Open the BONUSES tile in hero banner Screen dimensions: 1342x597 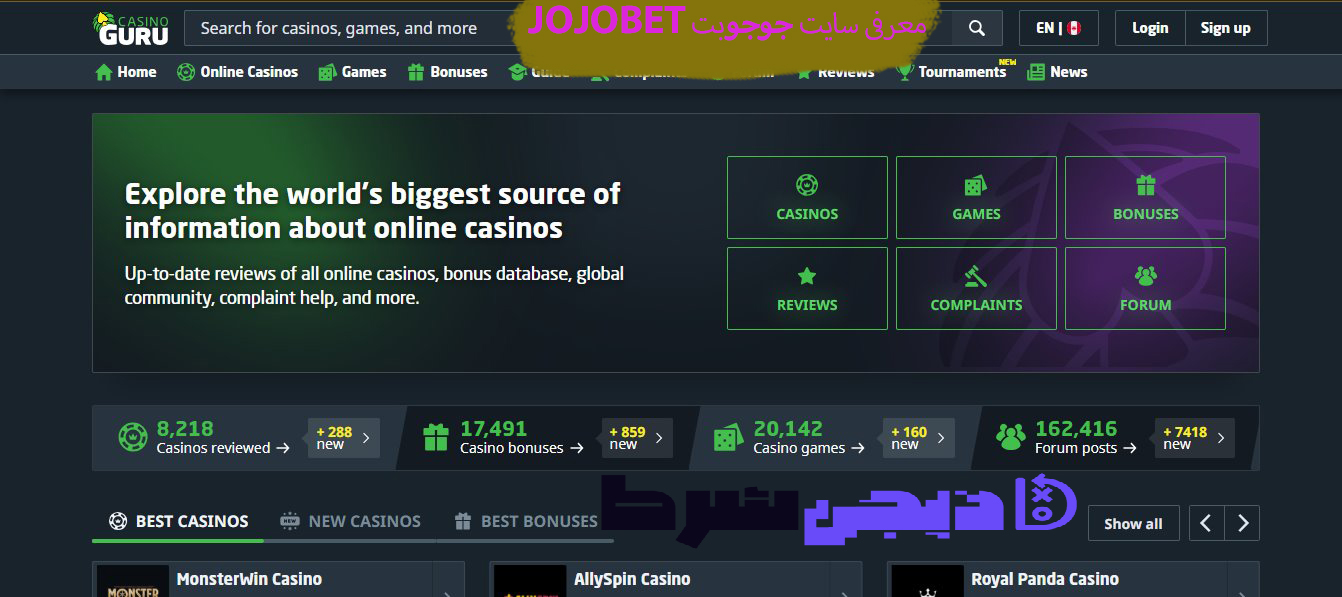1145,197
